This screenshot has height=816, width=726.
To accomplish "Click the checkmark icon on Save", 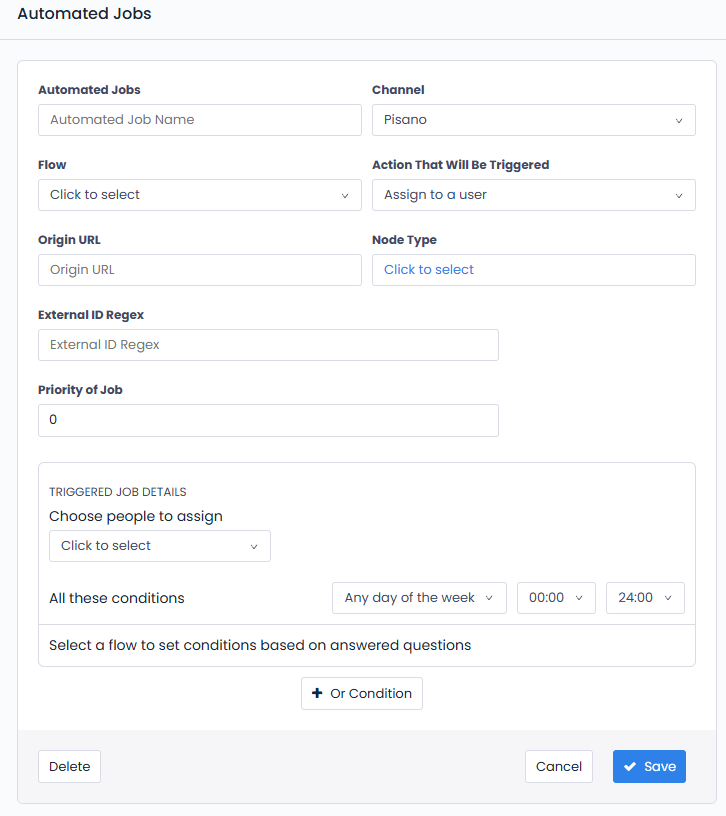I will click(630, 767).
